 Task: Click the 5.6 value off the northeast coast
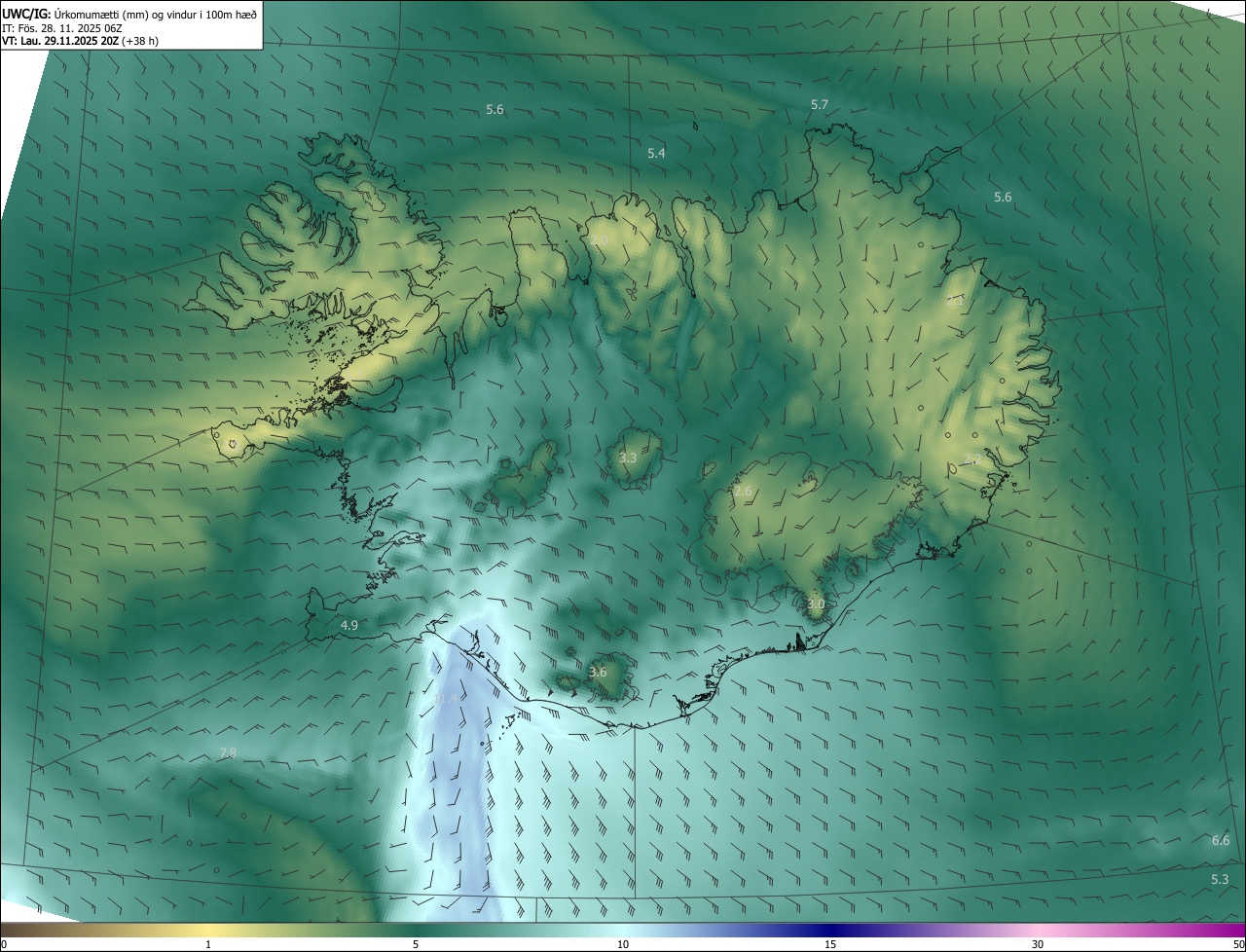pyautogui.click(x=1003, y=197)
